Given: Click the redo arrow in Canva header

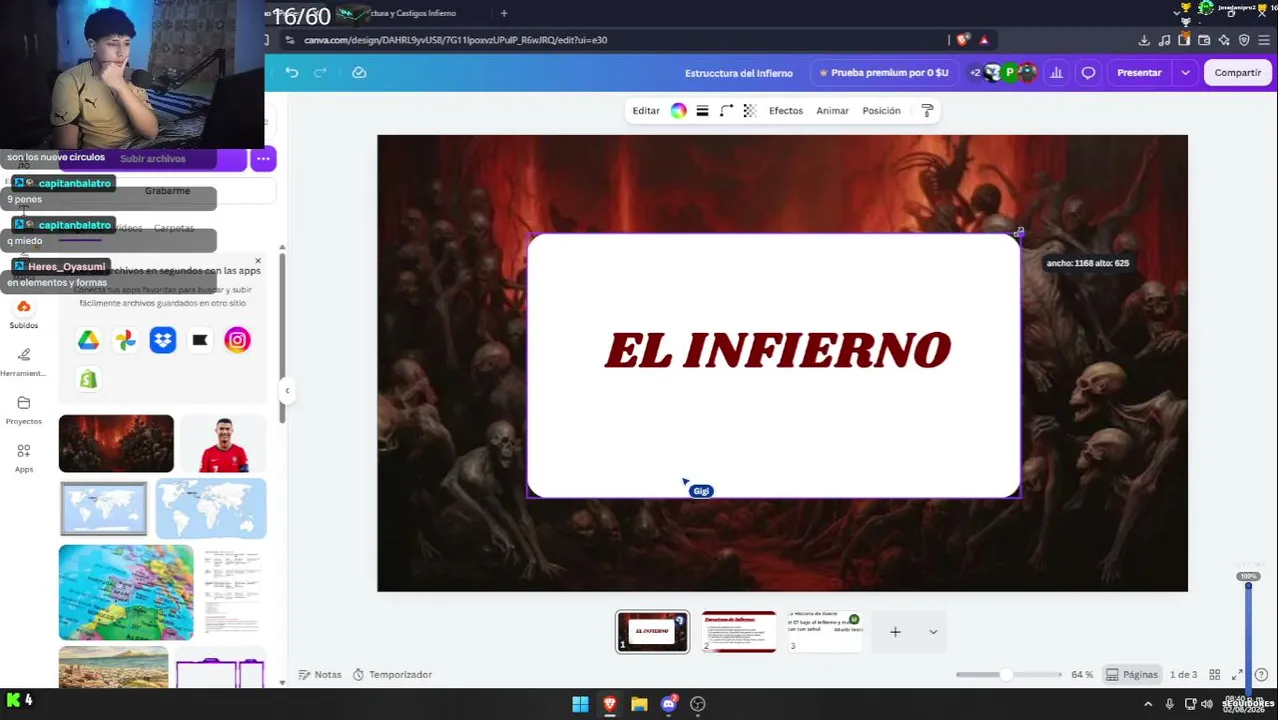Looking at the screenshot, I should (x=320, y=73).
